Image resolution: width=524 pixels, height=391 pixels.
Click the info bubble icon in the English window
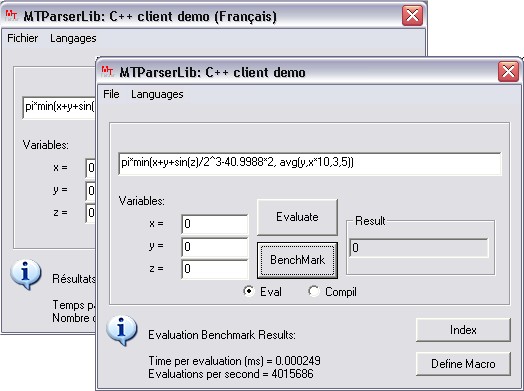point(122,330)
